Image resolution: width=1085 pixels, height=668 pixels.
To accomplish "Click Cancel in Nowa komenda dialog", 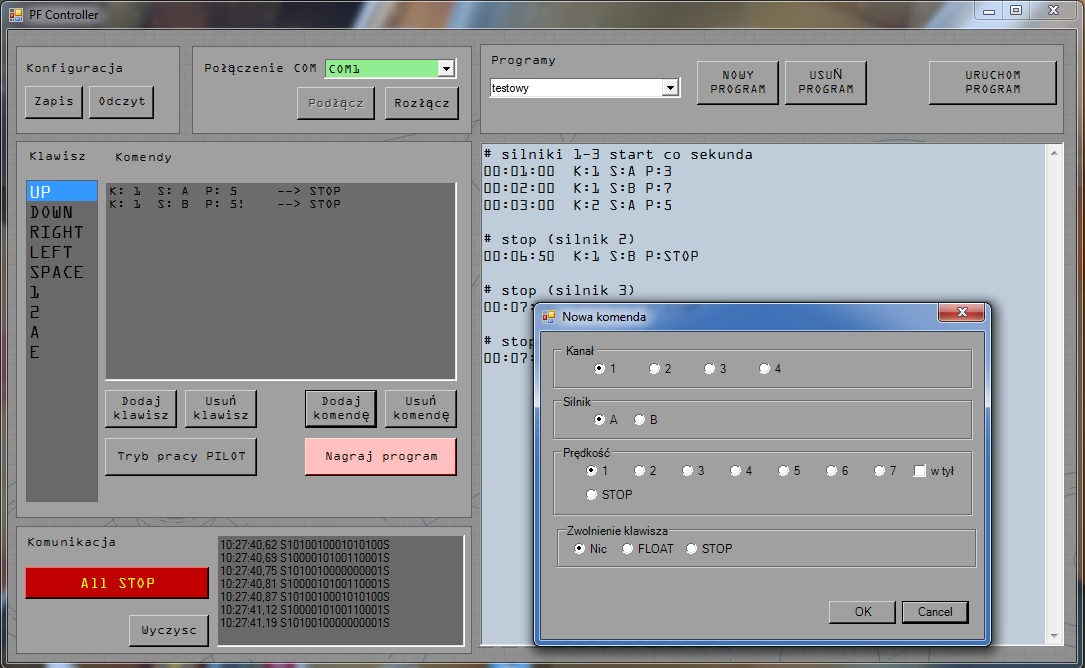I will pos(935,612).
